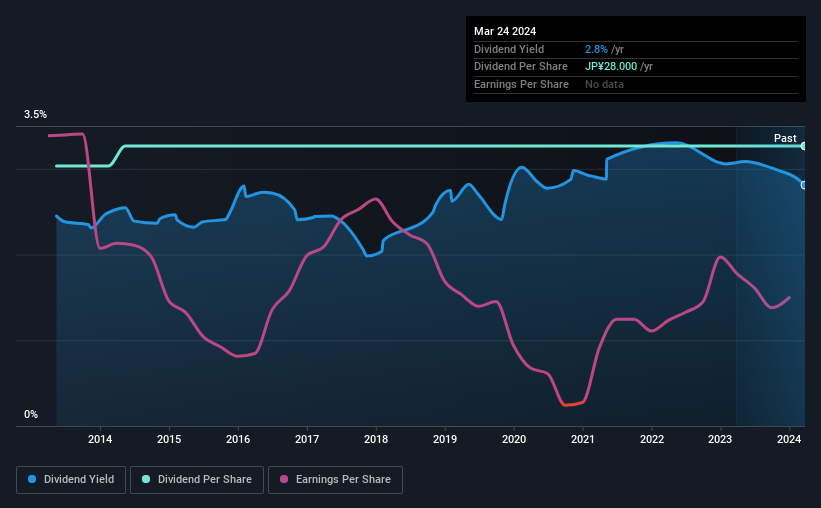821x508 pixels.
Task: Click the Dividend Per Share endpoint marker
Action: [x=803, y=146]
